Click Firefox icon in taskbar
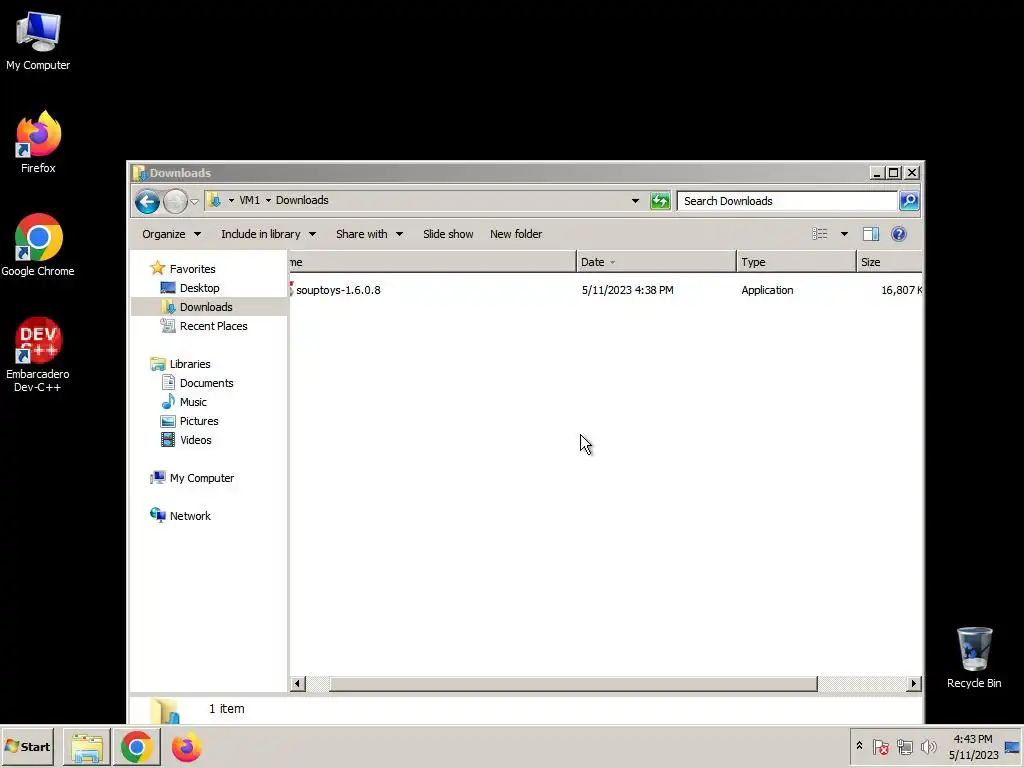1024x768 pixels. pos(186,747)
